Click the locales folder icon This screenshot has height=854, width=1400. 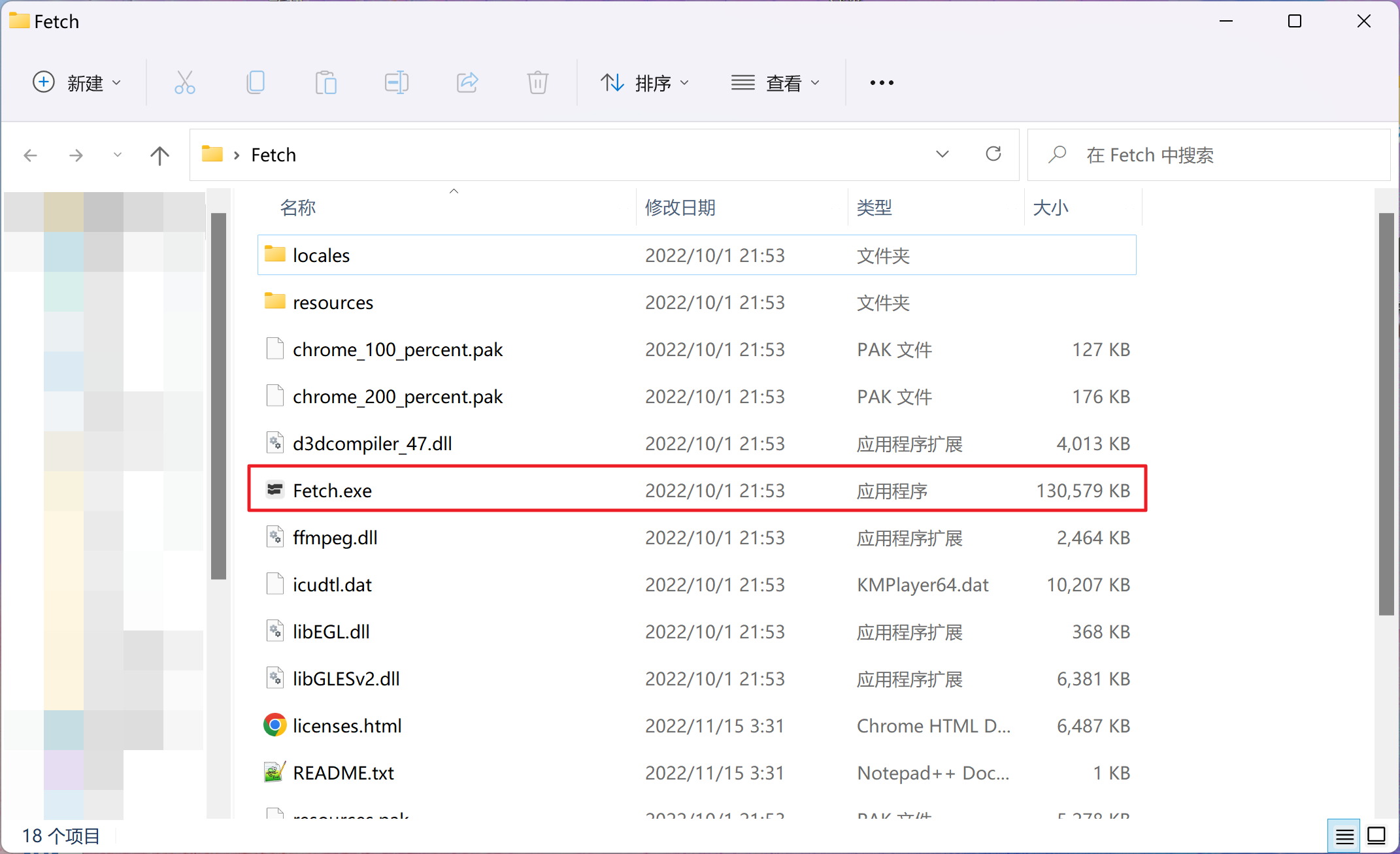click(x=275, y=254)
